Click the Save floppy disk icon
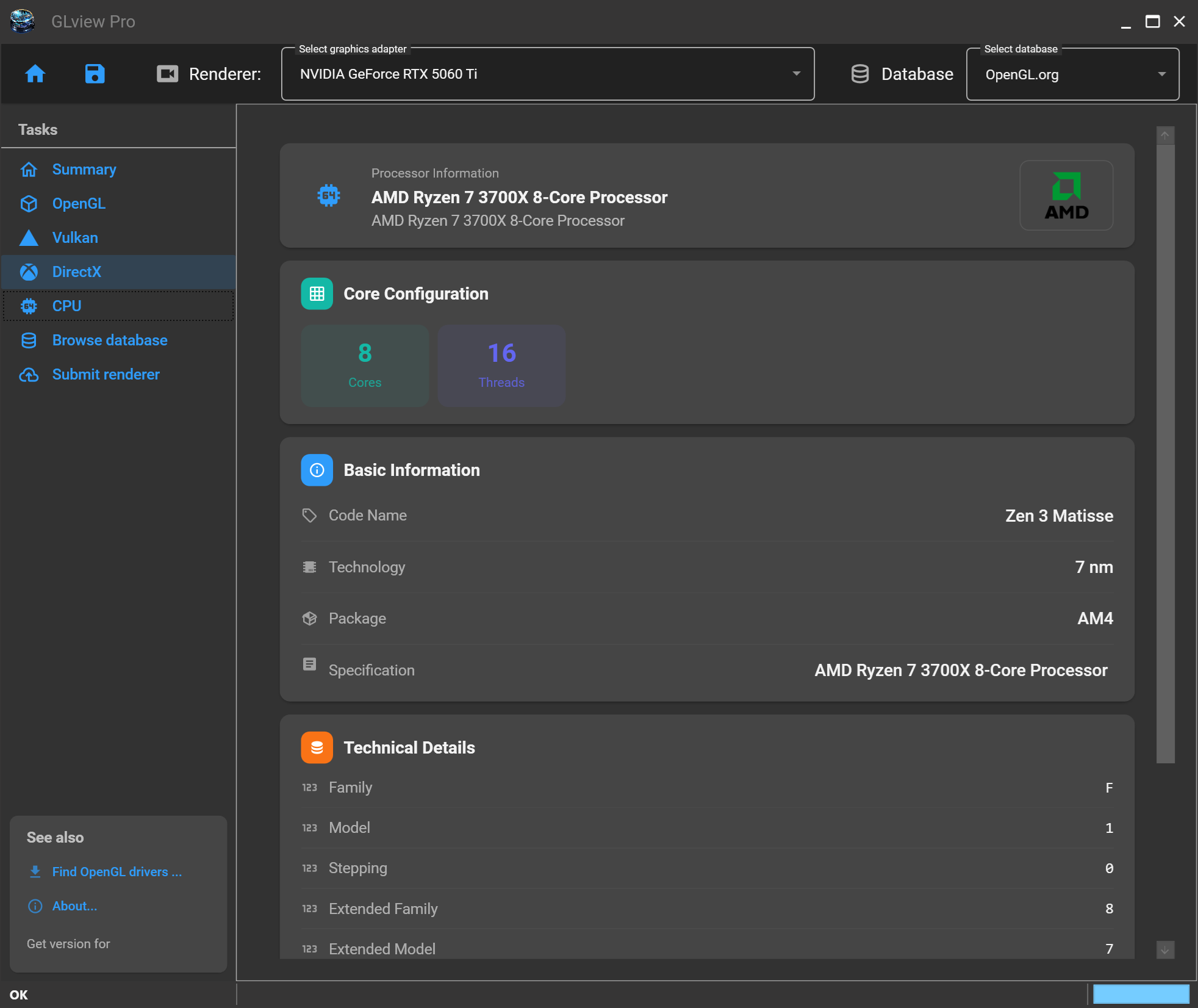The height and width of the screenshot is (1008, 1198). [x=95, y=74]
